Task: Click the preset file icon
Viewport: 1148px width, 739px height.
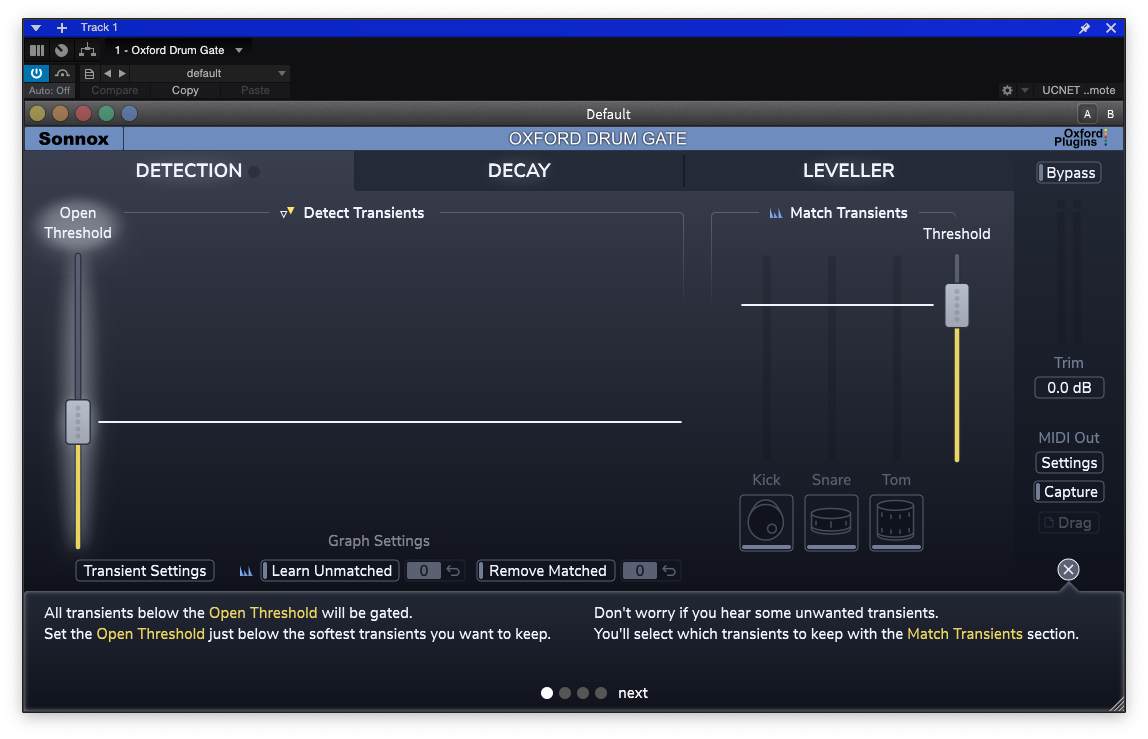Action: 89,73
